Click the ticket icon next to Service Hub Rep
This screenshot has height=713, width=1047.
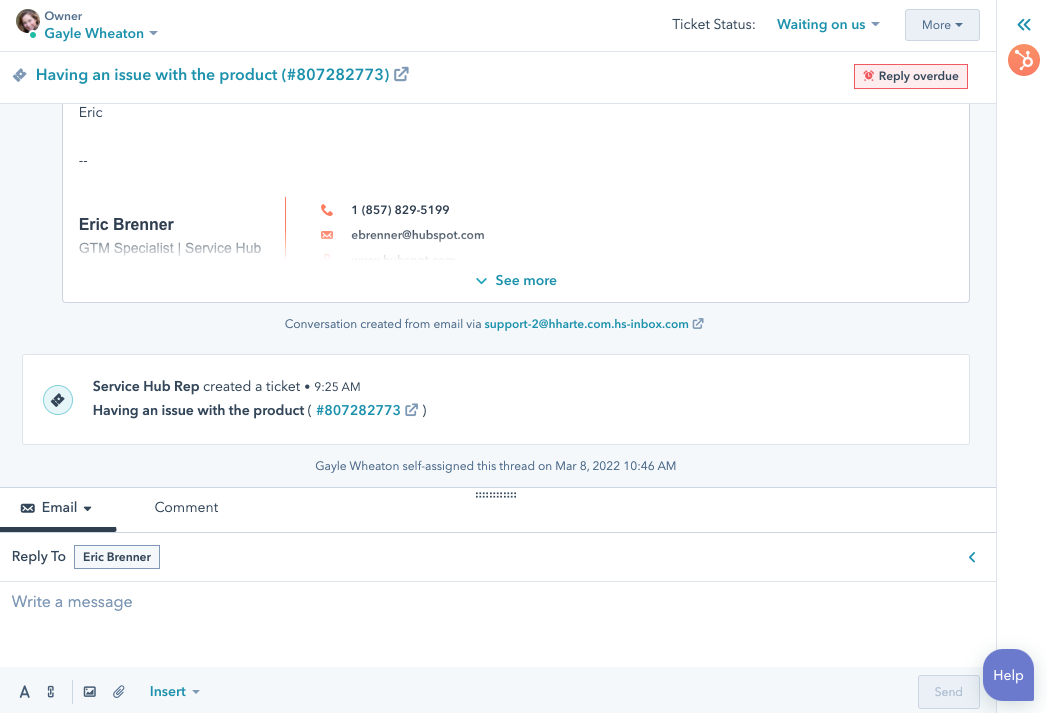click(x=58, y=400)
